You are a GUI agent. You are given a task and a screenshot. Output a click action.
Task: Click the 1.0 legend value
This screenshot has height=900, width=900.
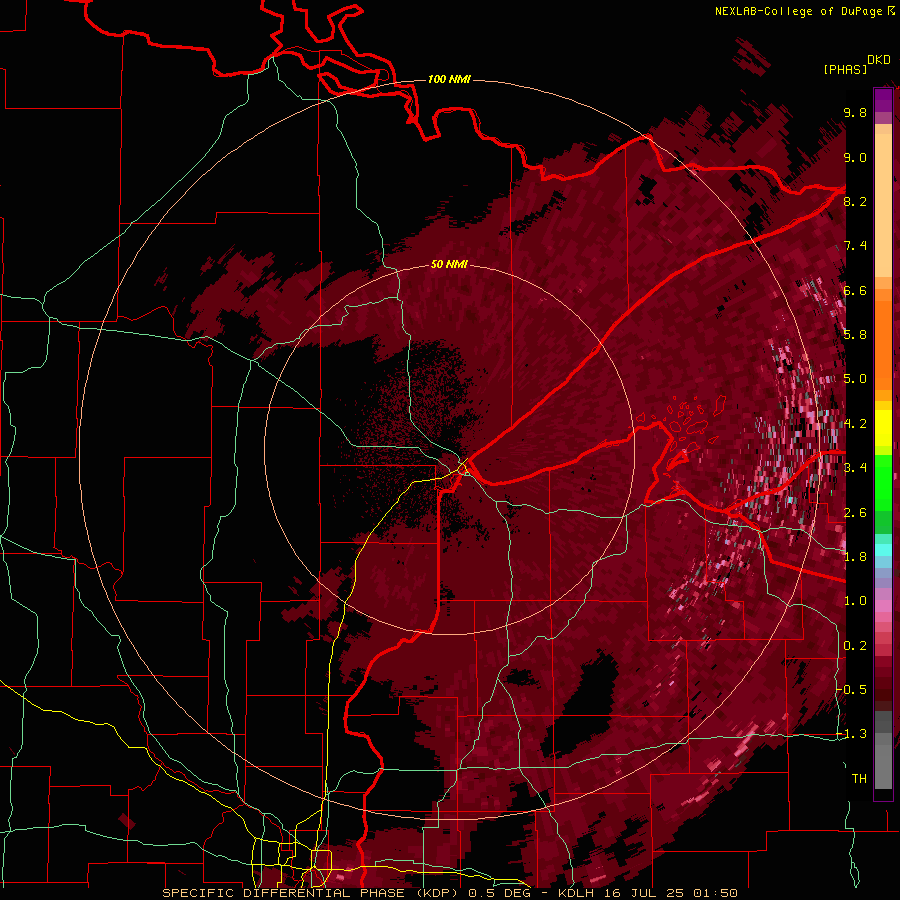(x=855, y=601)
